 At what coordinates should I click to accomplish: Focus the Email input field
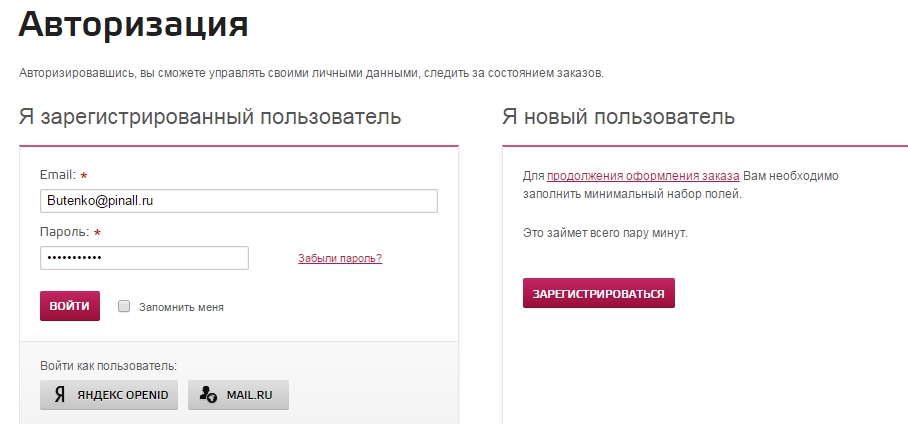[x=239, y=201]
